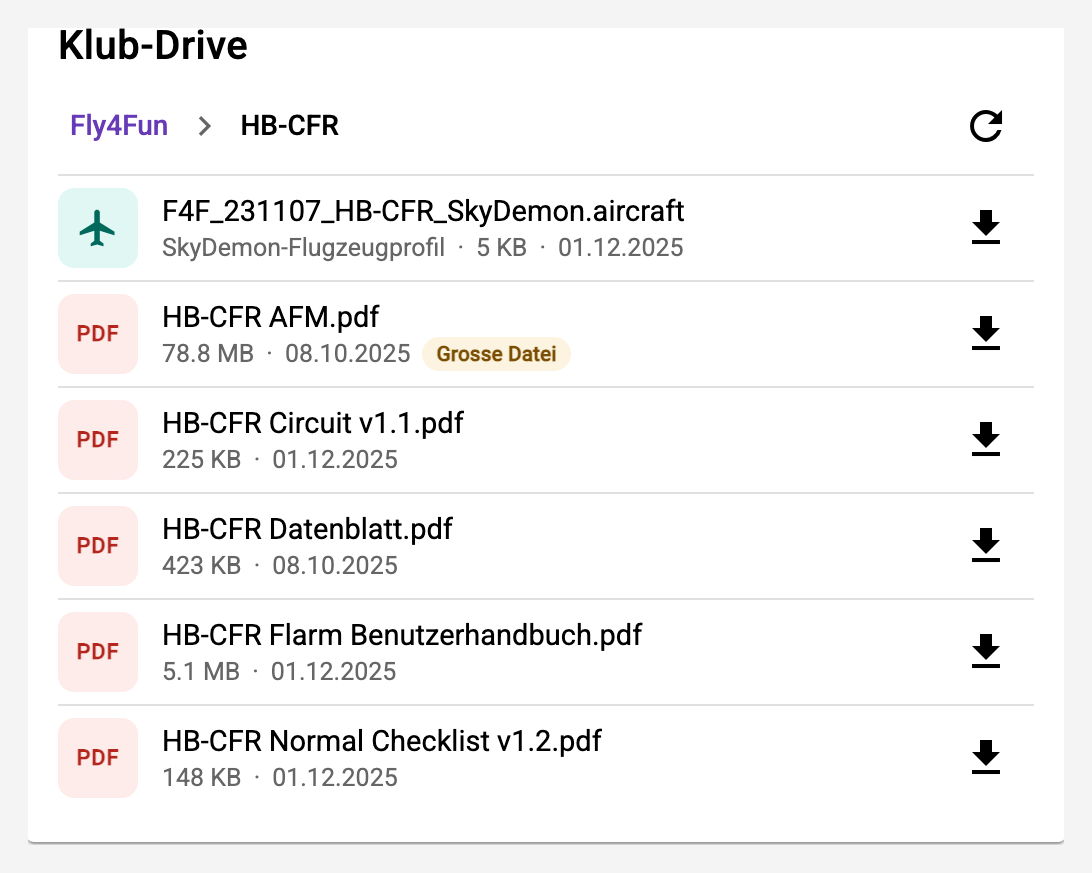This screenshot has height=873, width=1092.
Task: Download HB-CFR Circuit v1.1.pdf
Action: point(985,439)
